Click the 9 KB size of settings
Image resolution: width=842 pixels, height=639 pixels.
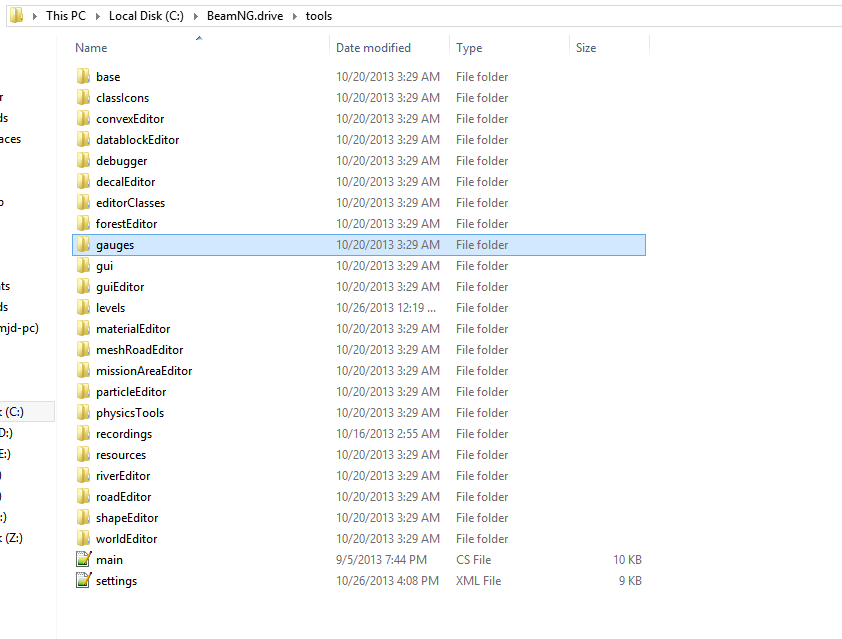(x=630, y=580)
